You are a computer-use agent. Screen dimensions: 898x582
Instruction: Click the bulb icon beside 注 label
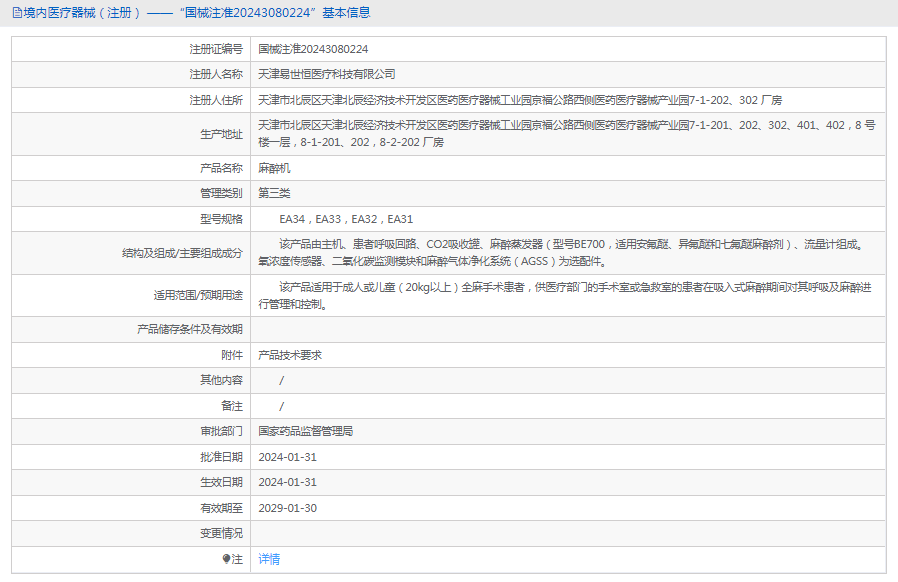[x=227, y=559]
